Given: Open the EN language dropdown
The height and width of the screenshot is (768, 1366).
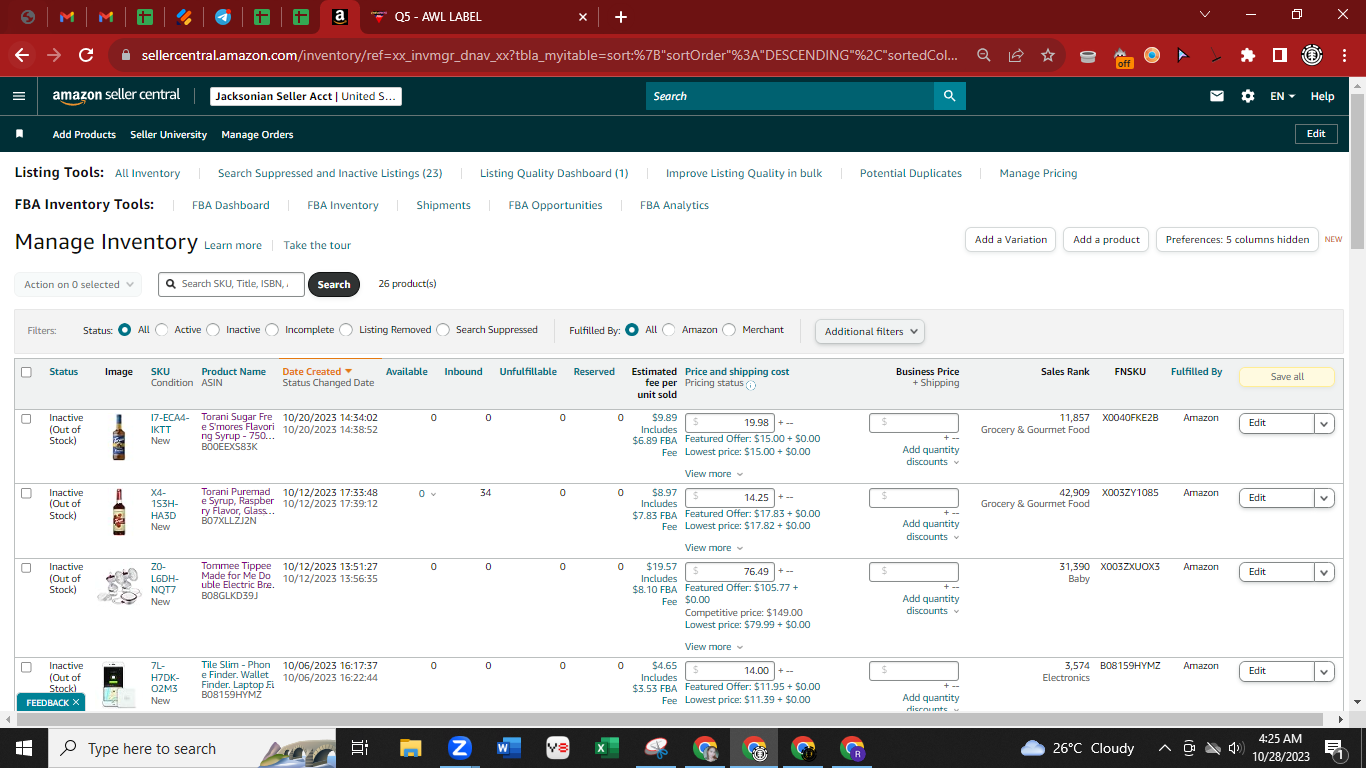Looking at the screenshot, I should click(1282, 96).
